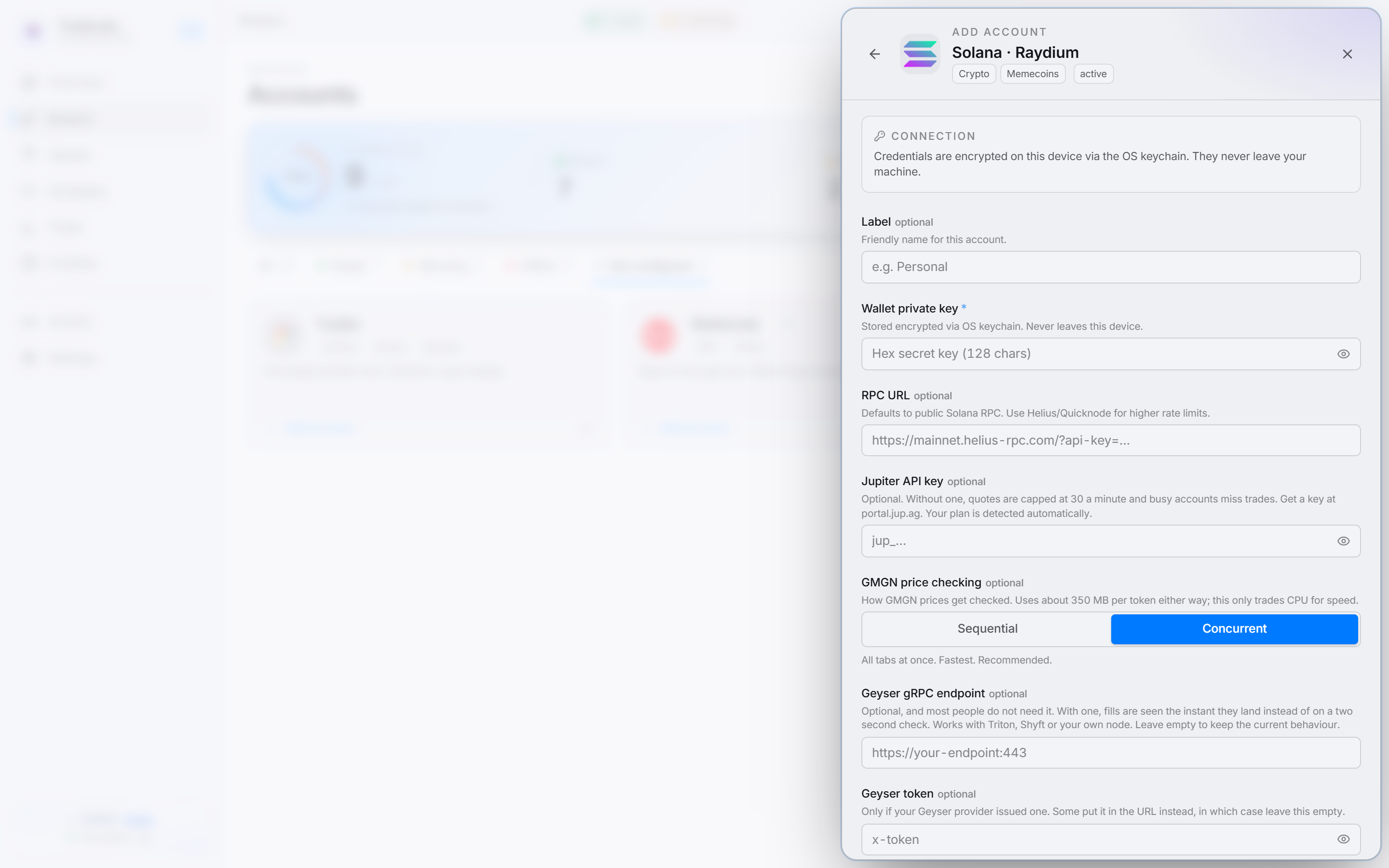Screen dimensions: 1389x868
Task: Select Concurrent GMGN price checking
Action: [x=1234, y=629]
